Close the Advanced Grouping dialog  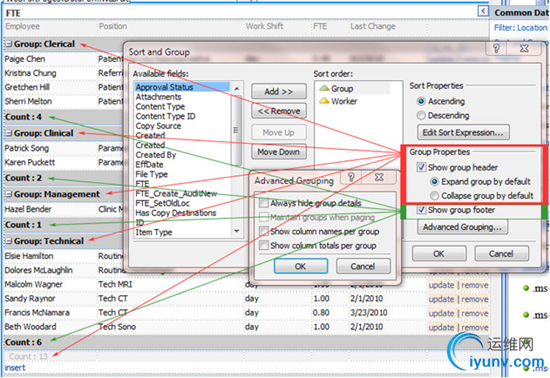pyautogui.click(x=379, y=177)
